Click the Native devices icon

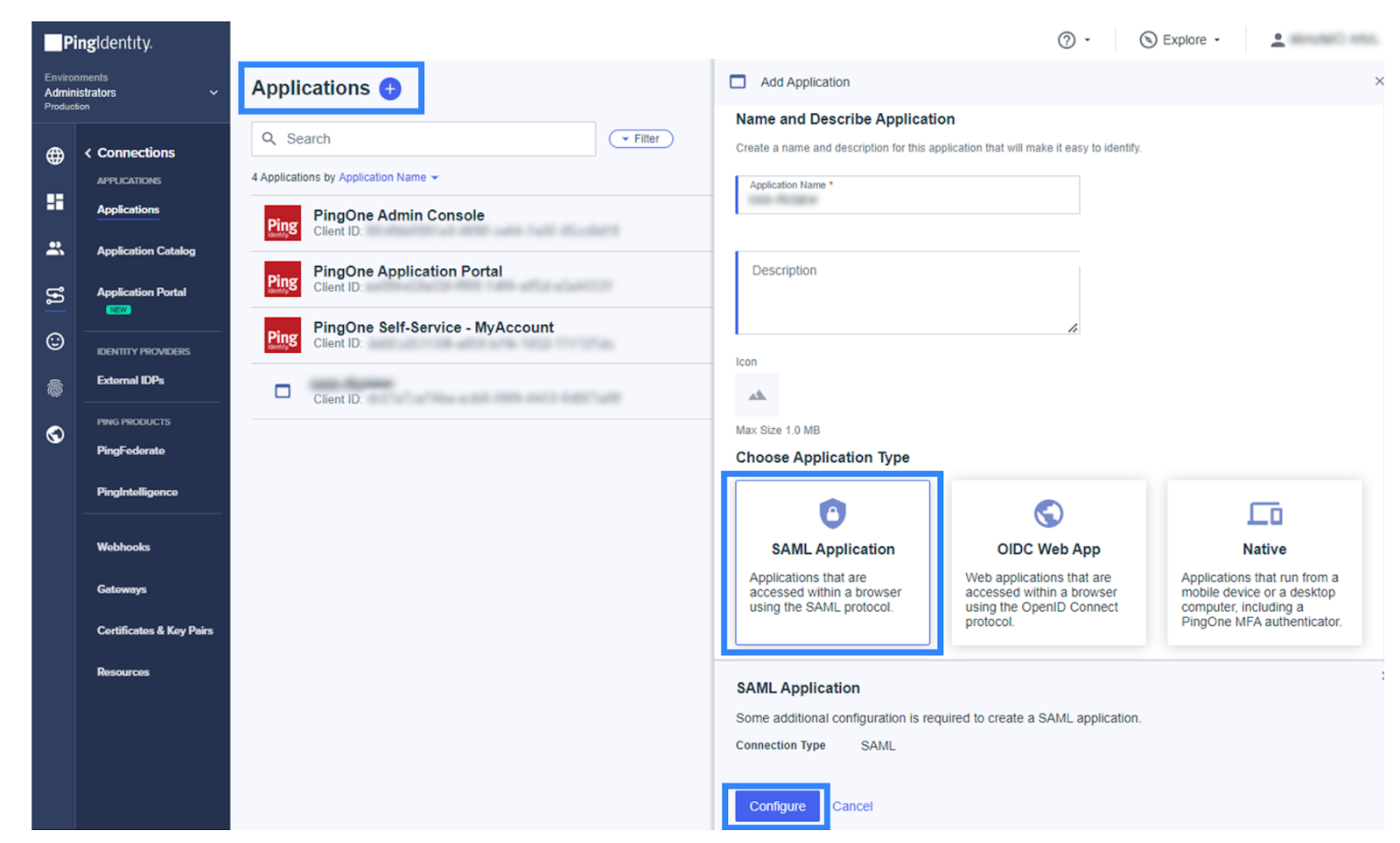tap(1264, 513)
